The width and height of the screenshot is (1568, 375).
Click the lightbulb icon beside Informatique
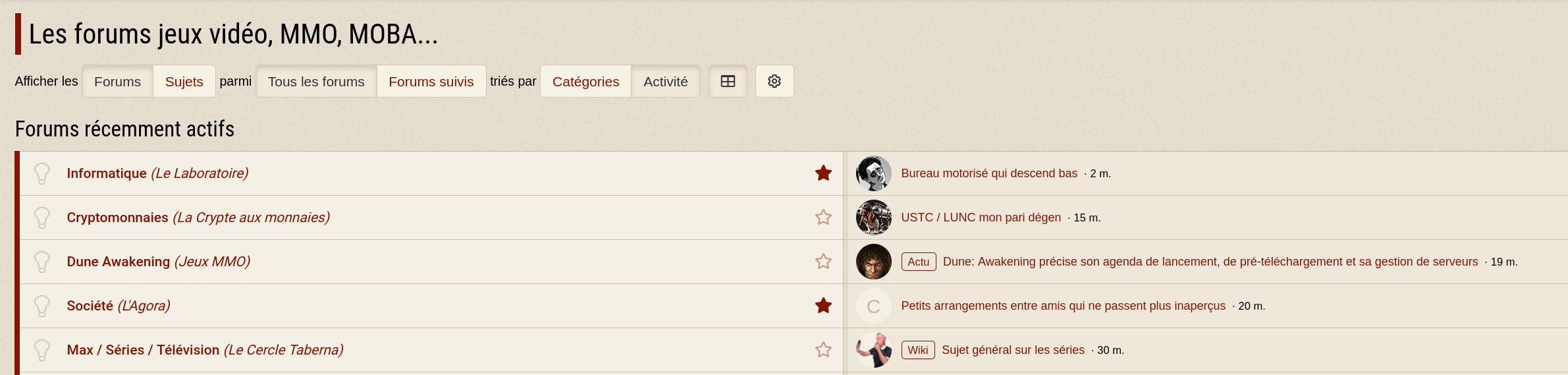click(x=42, y=173)
